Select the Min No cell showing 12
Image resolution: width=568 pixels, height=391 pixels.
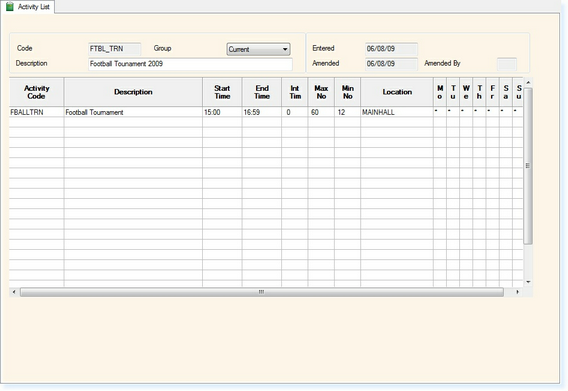[x=347, y=112]
